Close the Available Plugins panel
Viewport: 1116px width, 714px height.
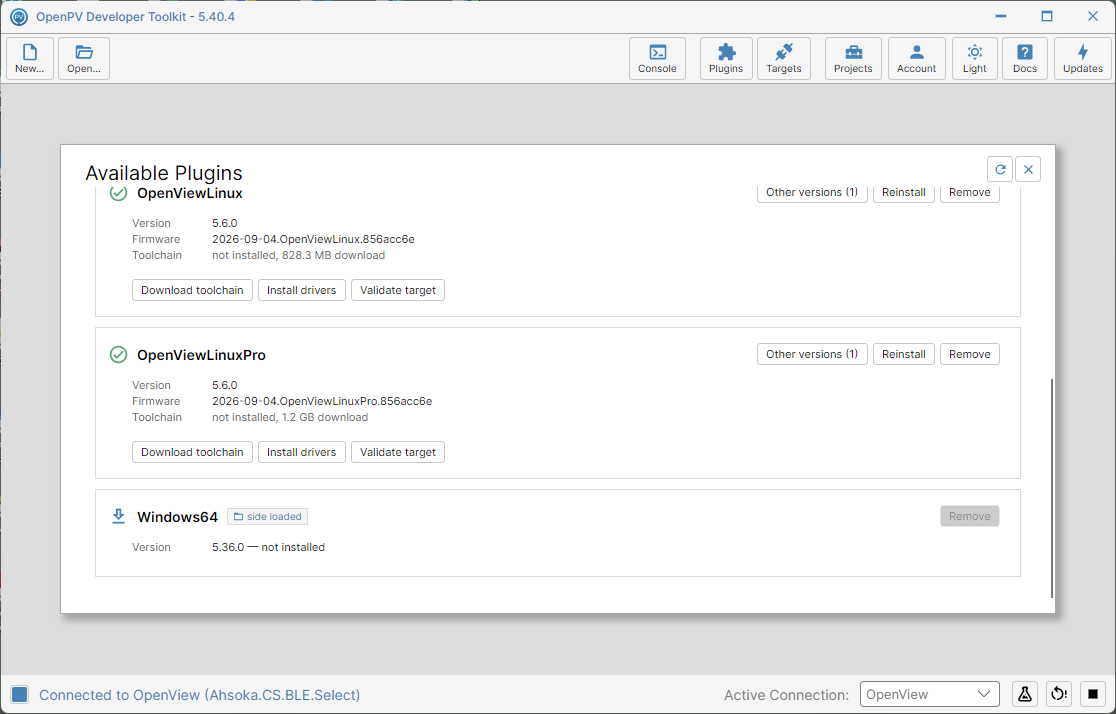coord(1028,169)
